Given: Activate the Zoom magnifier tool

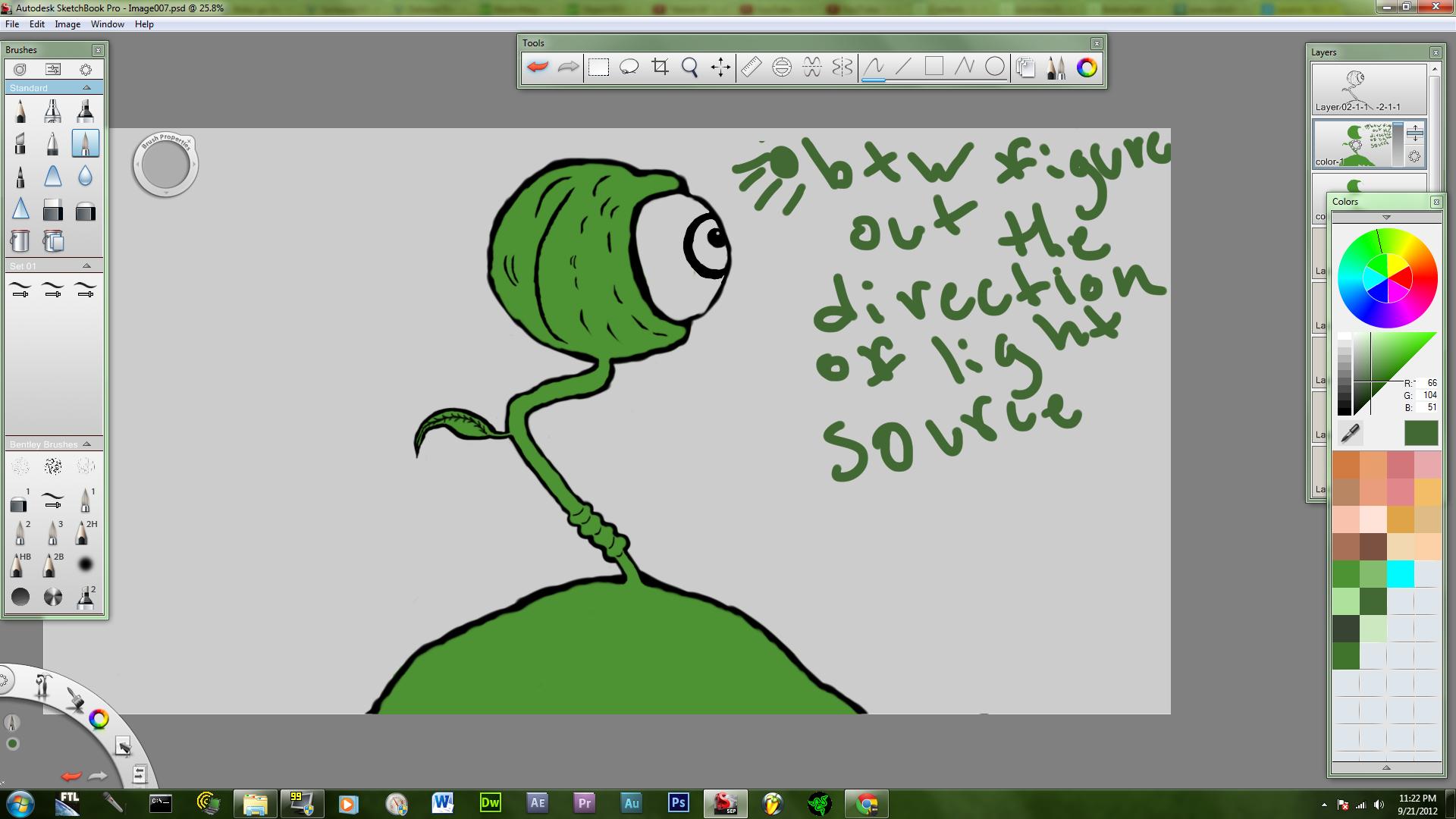Looking at the screenshot, I should click(690, 67).
